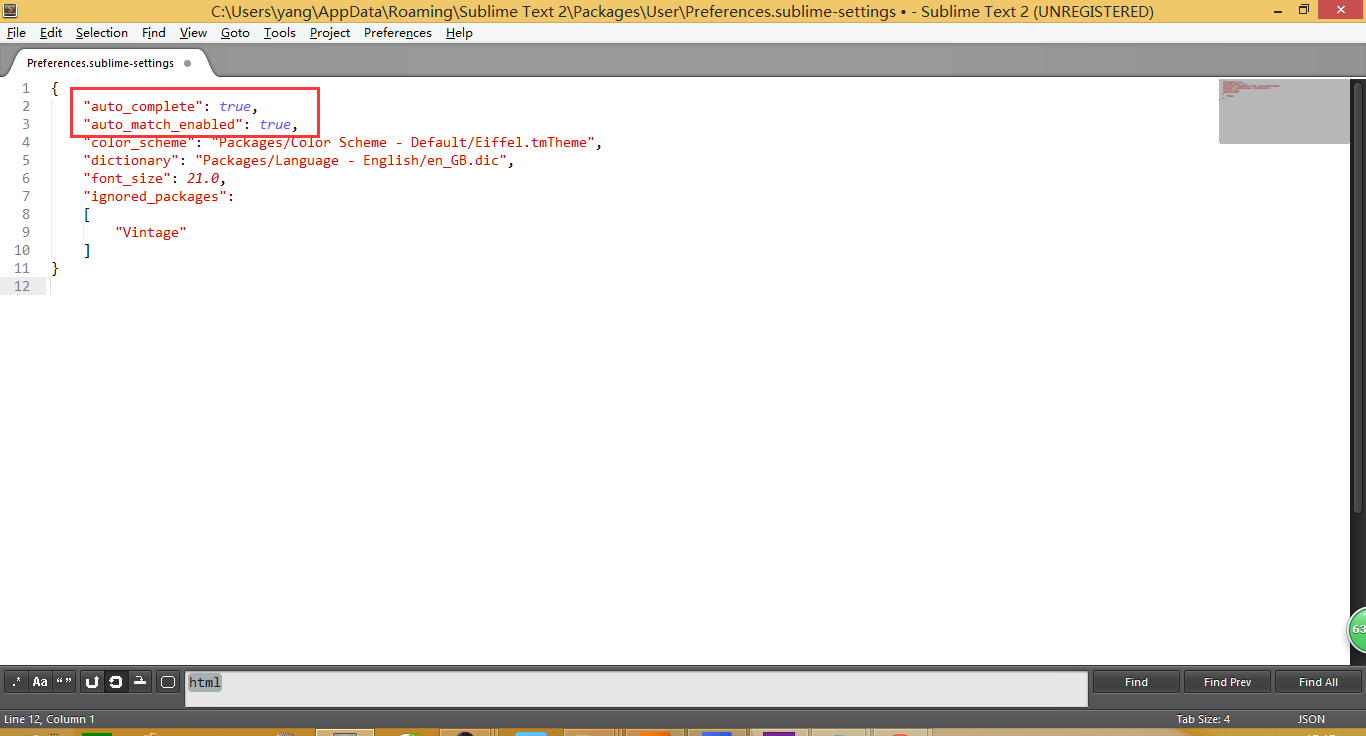Click Line 12, Column 1 status text

tap(50, 719)
